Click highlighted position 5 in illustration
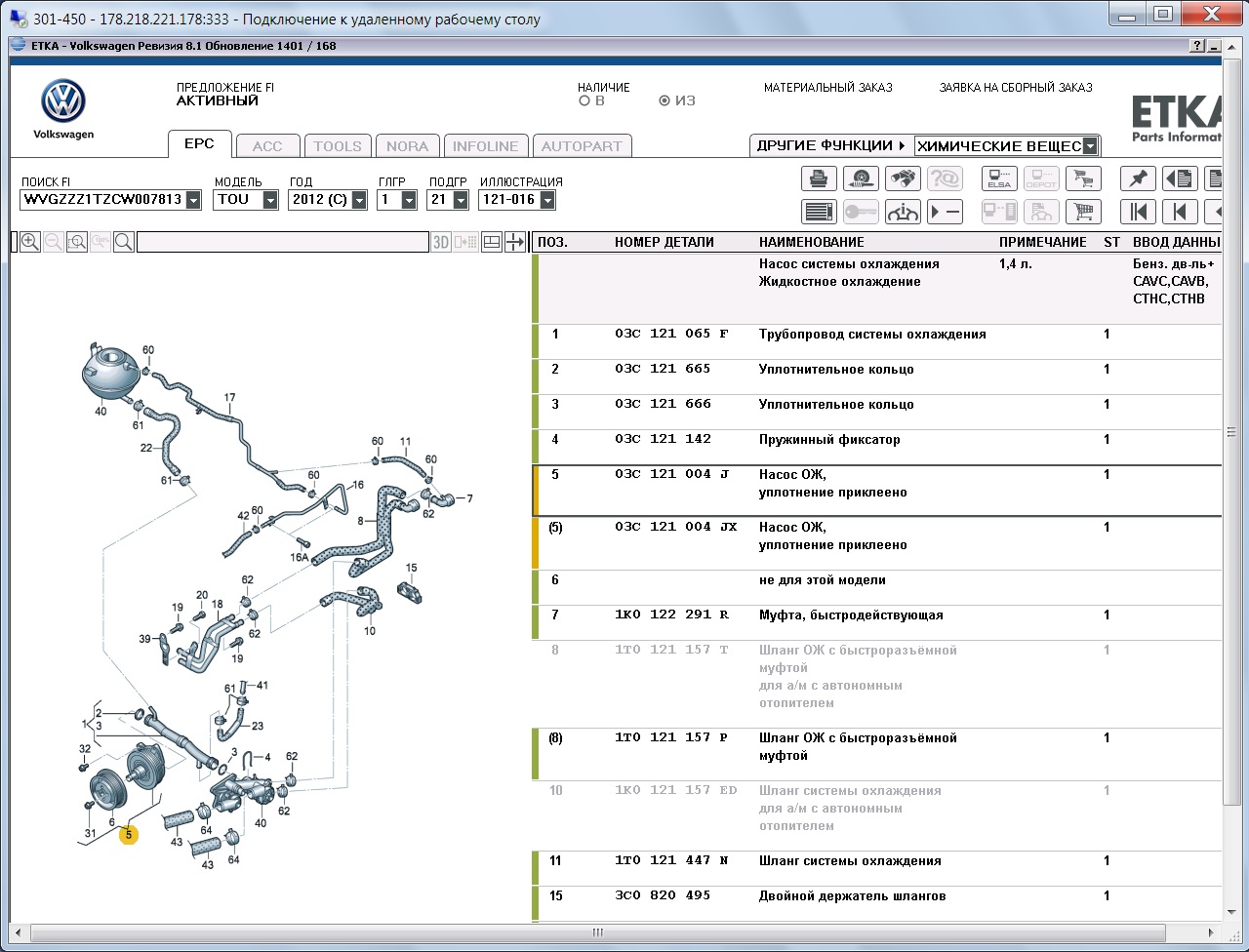This screenshot has width=1249, height=952. 129,835
